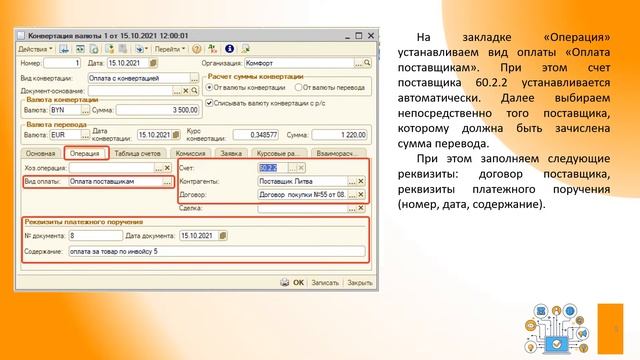Click the printer icon near OK

[284, 282]
